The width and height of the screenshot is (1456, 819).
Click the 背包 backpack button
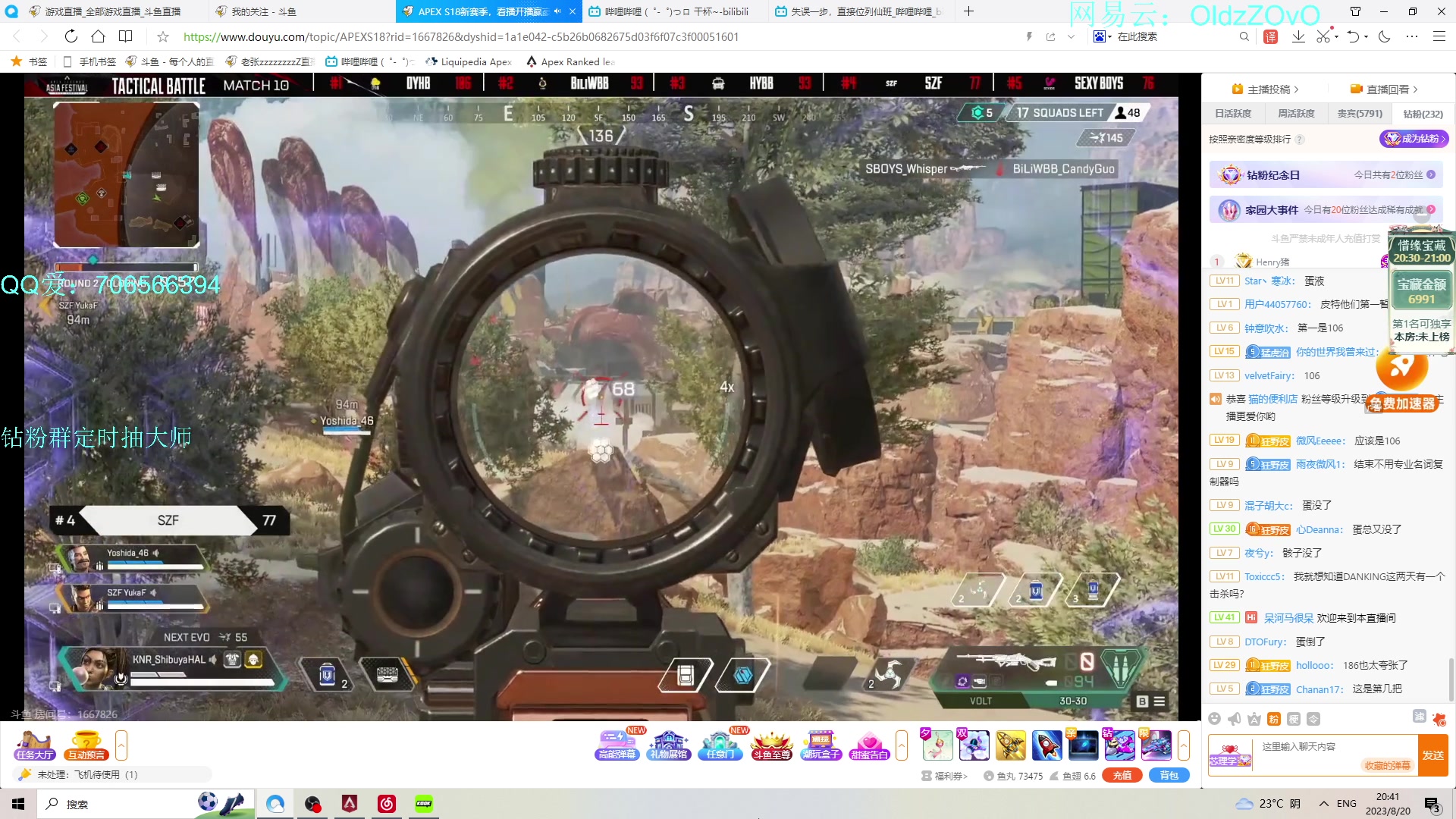1169,775
